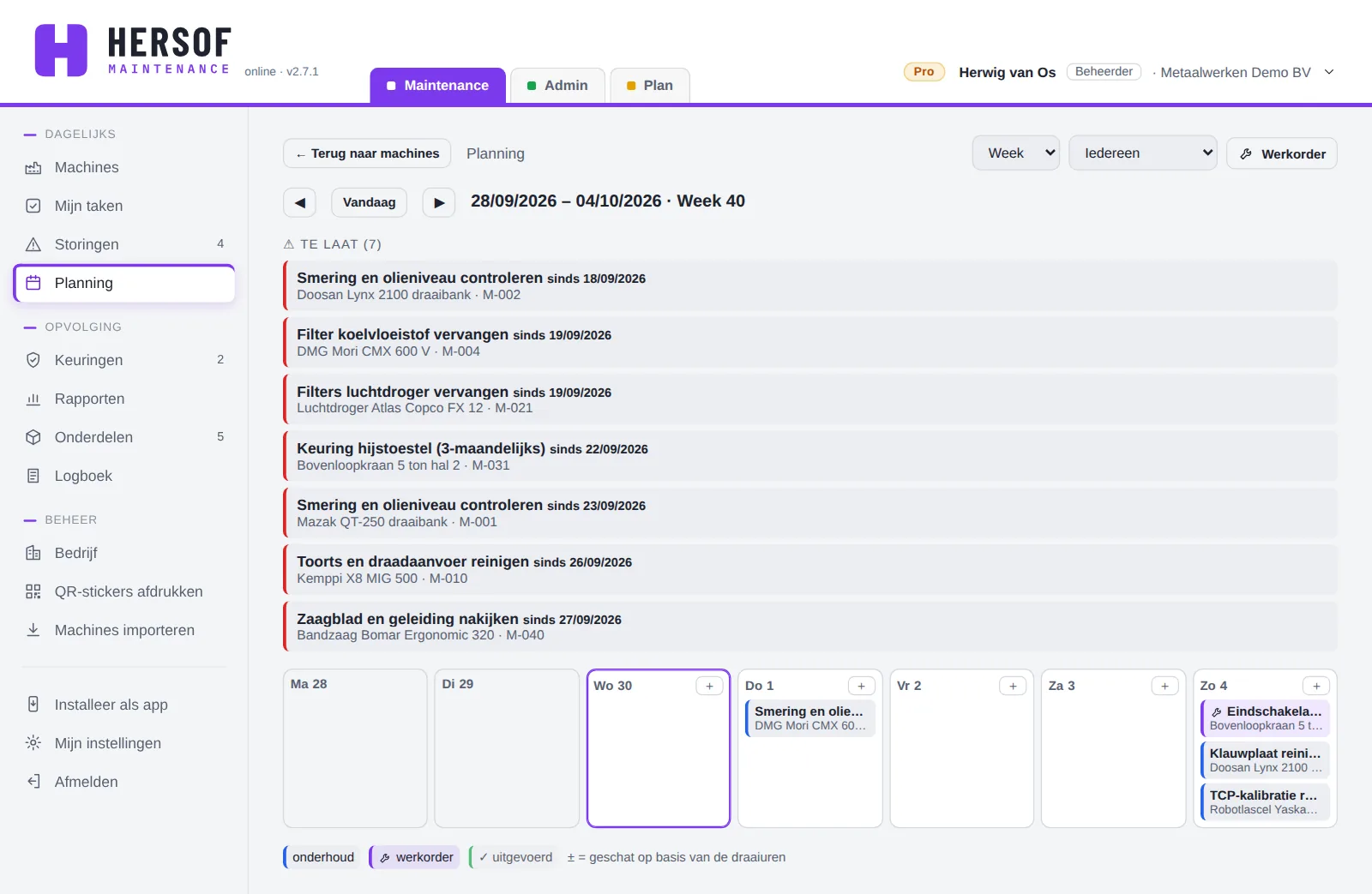Add item on Zo 4 plus
This screenshot has width=1372, height=894.
pyautogui.click(x=1316, y=686)
